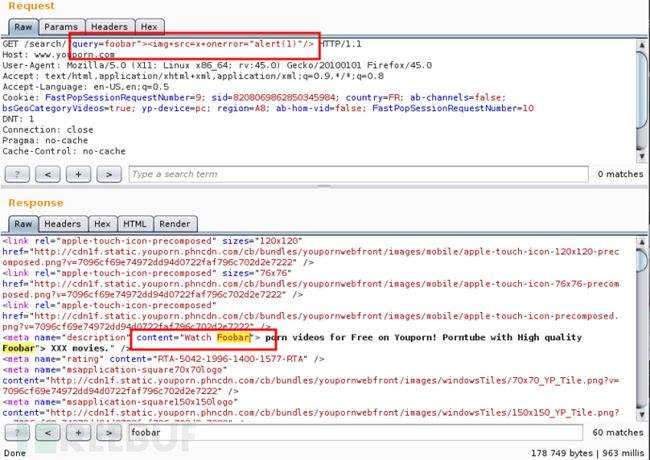
Task: Click the response pane scrollbar up arrow
Action: 642,242
